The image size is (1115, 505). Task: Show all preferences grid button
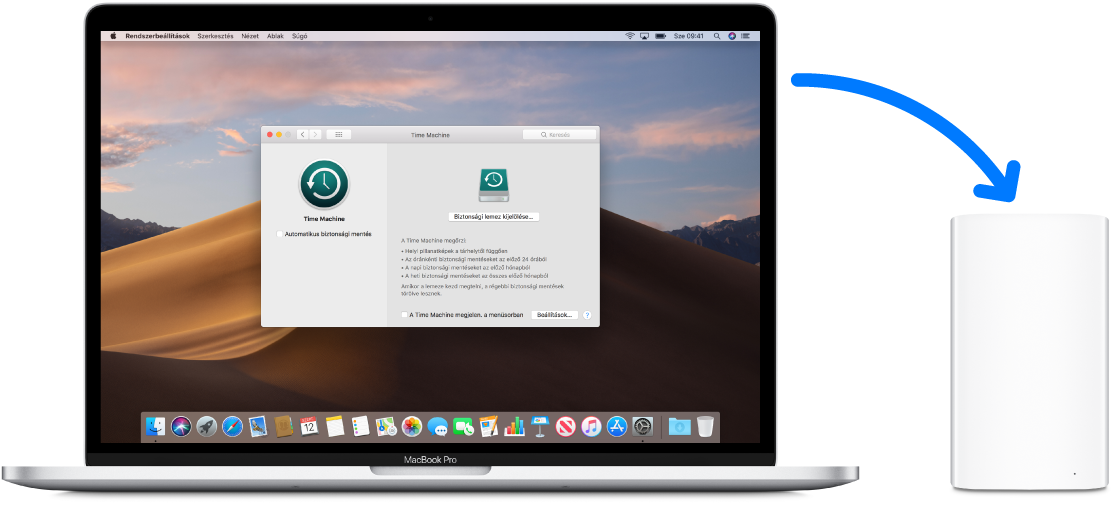click(339, 134)
